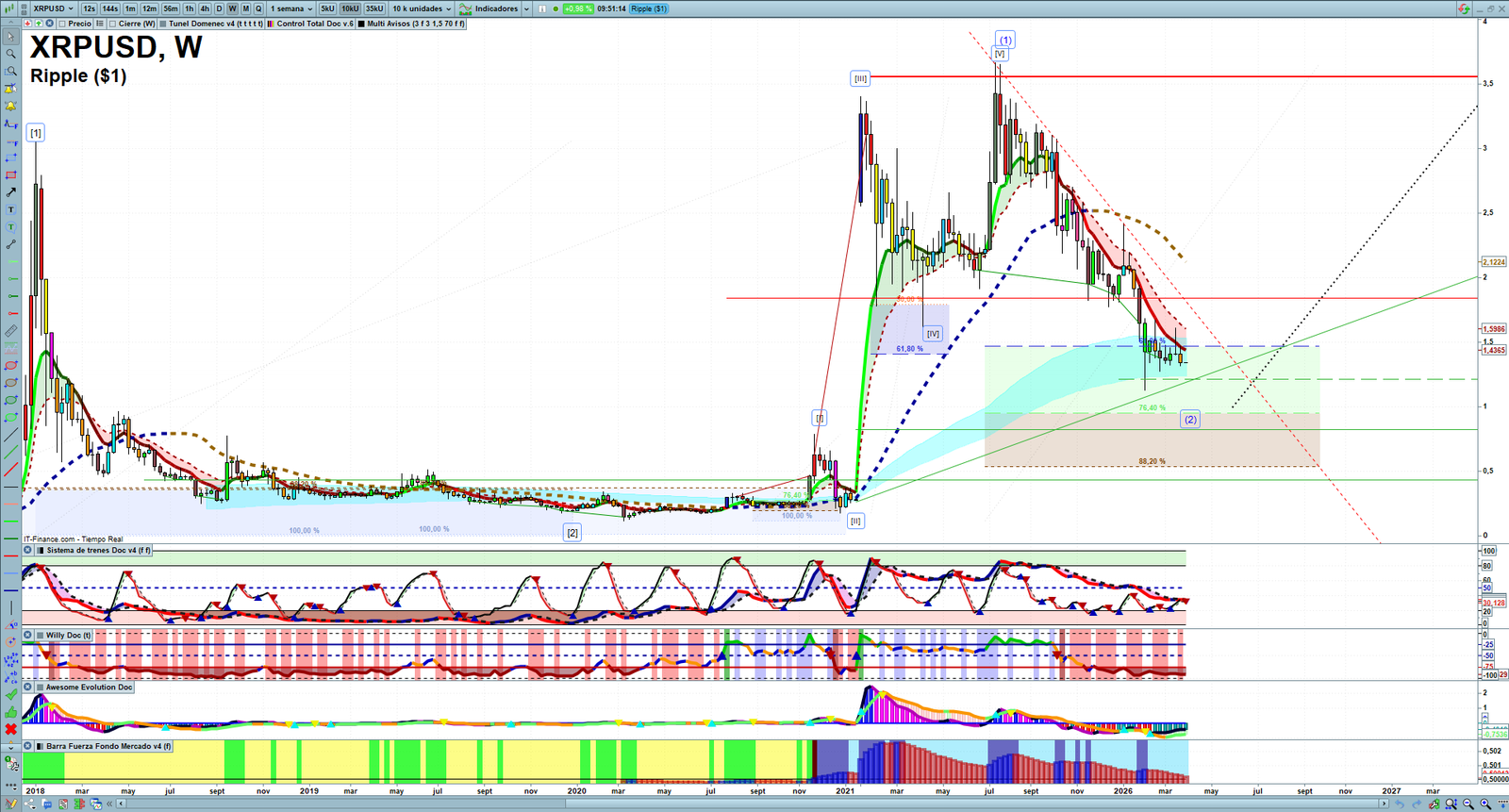The image size is (1509, 812).
Task: Open the price list settings icon
Action: coord(101,24)
